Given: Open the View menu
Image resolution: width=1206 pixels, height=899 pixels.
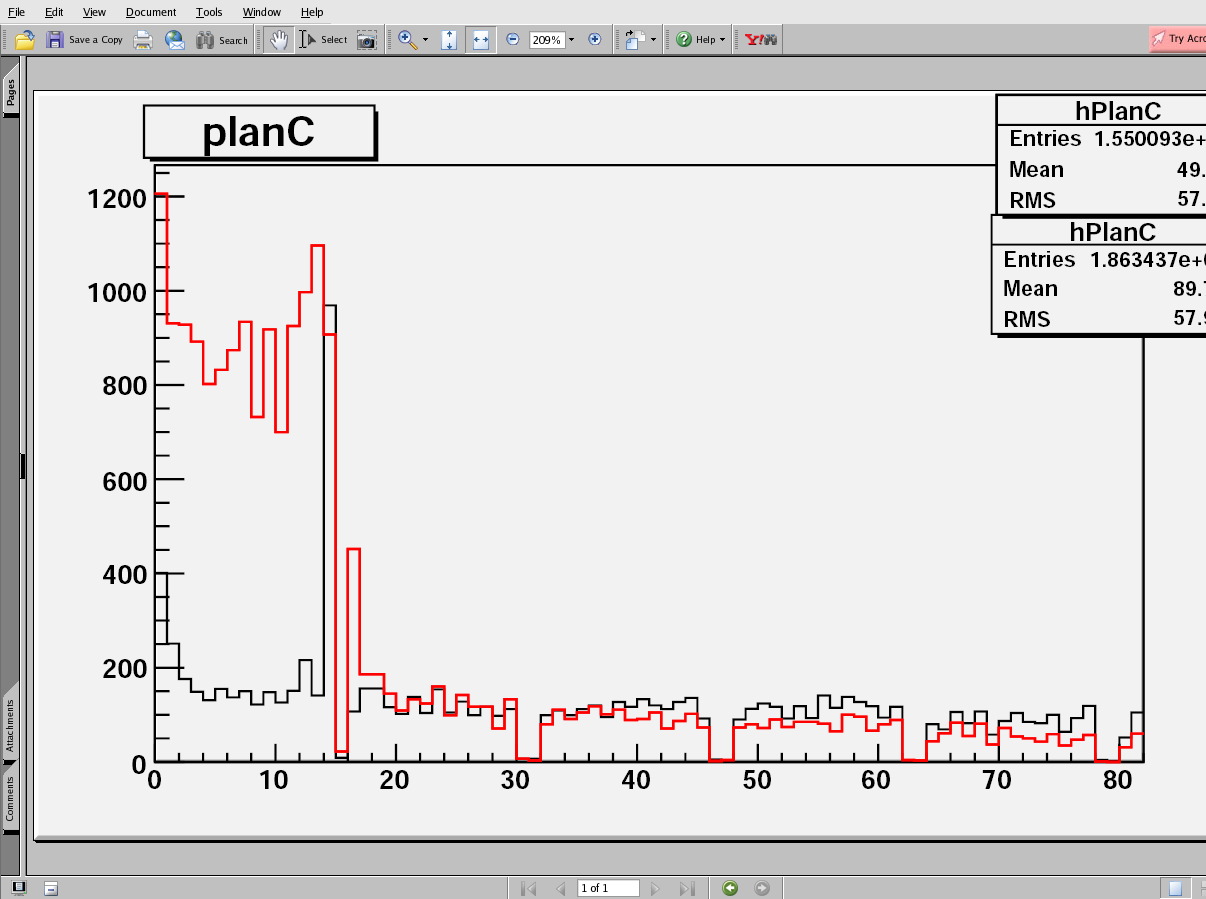Looking at the screenshot, I should point(94,12).
